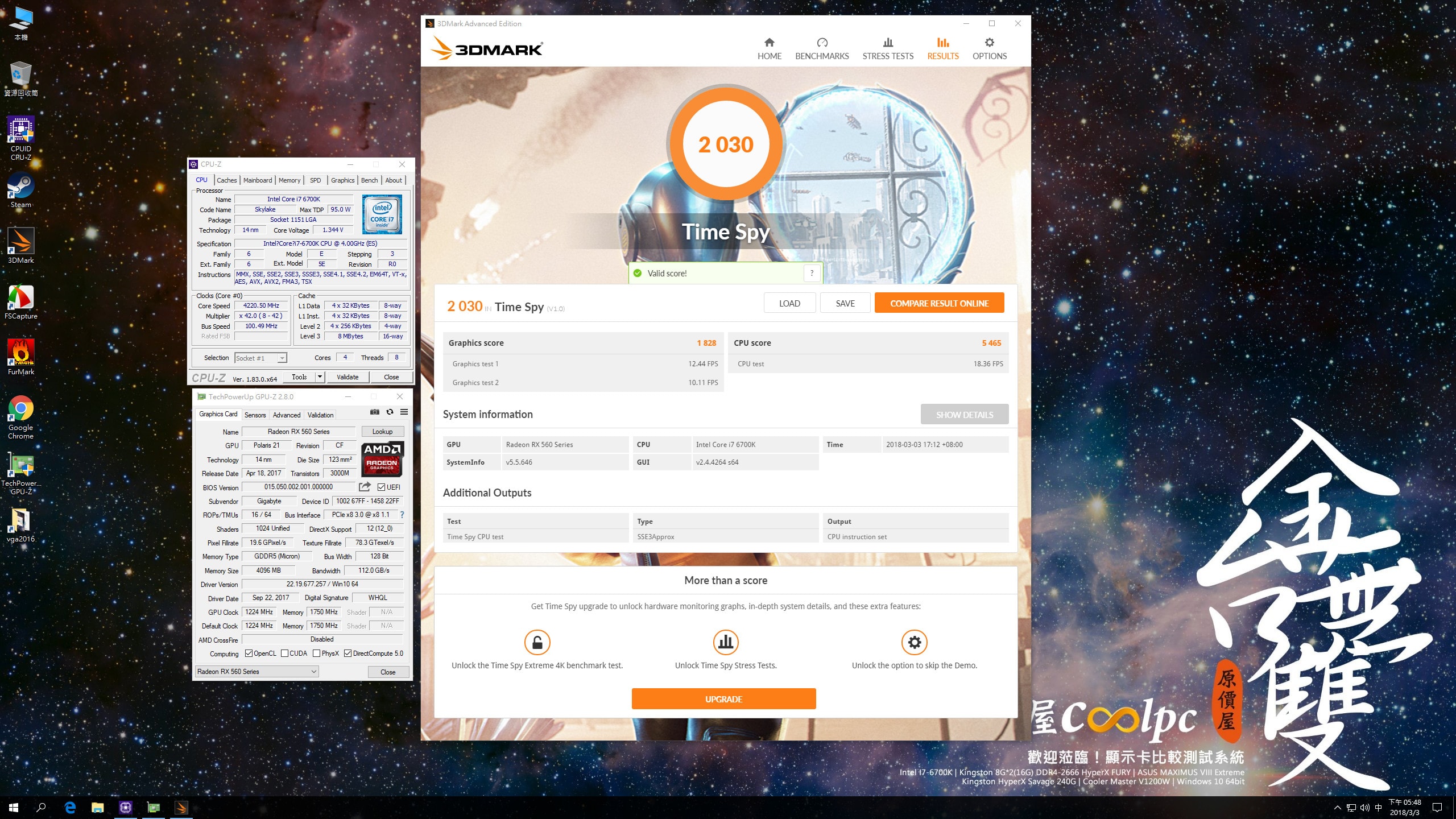This screenshot has width=1456, height=819.
Task: Open Google Chrome from the desktop
Action: (21, 417)
